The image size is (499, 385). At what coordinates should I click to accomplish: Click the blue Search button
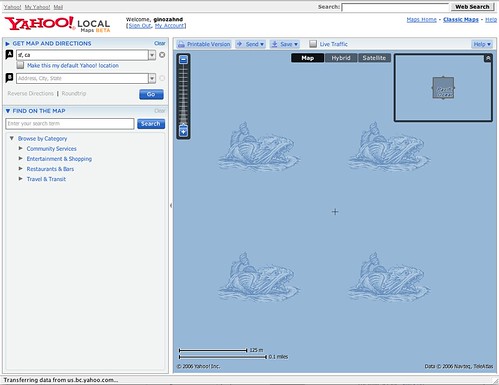(x=151, y=124)
